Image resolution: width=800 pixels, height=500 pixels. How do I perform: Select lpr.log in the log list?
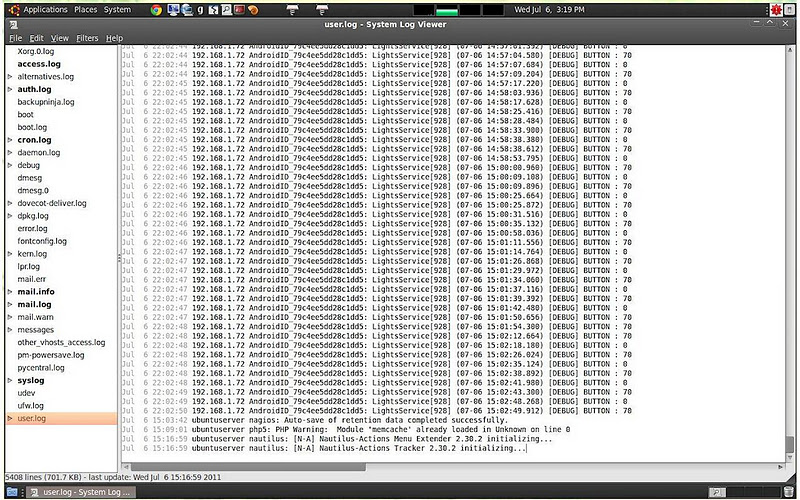[29, 266]
